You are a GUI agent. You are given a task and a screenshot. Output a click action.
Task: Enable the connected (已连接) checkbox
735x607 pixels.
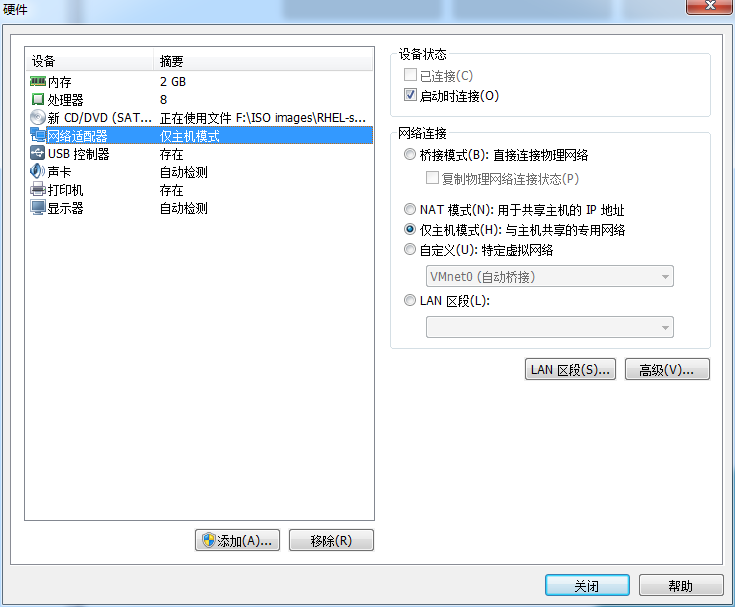pos(410,75)
